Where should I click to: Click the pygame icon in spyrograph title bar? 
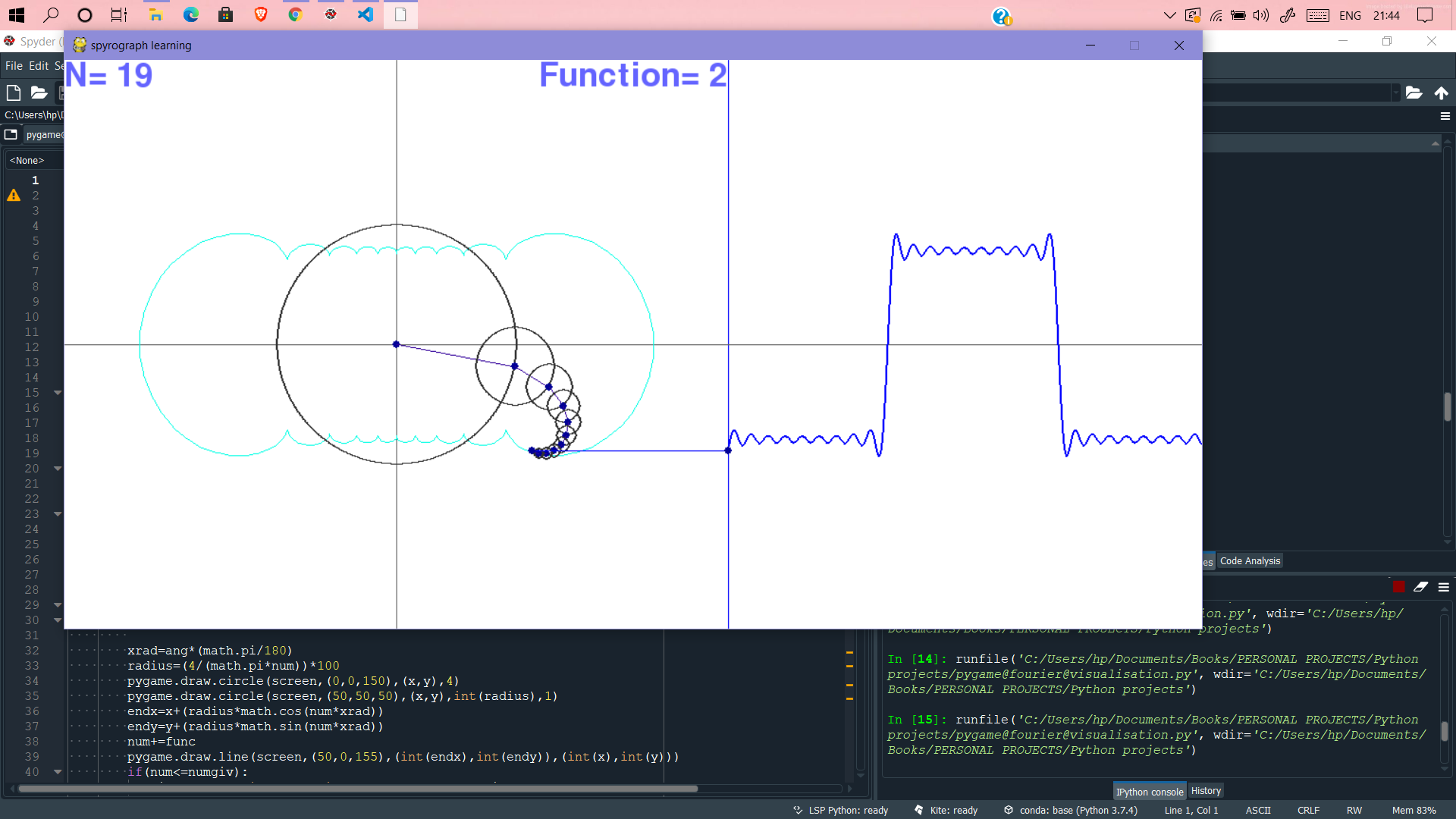tap(79, 45)
